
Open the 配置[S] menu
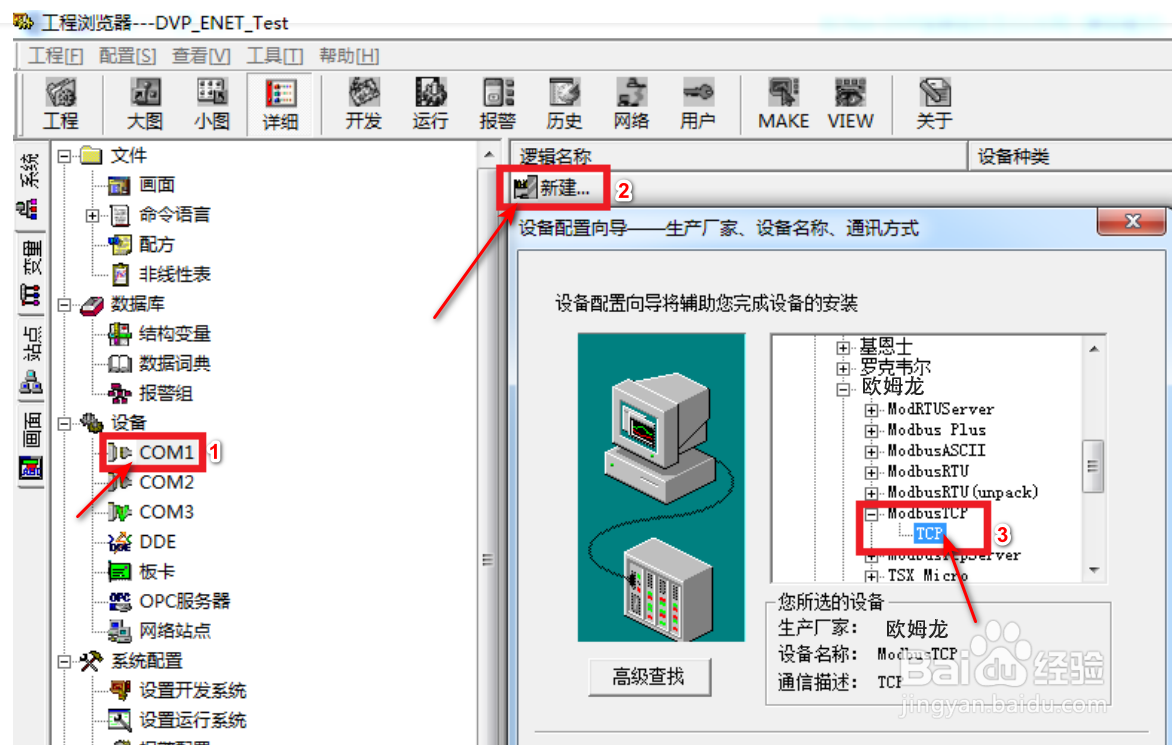click(128, 56)
